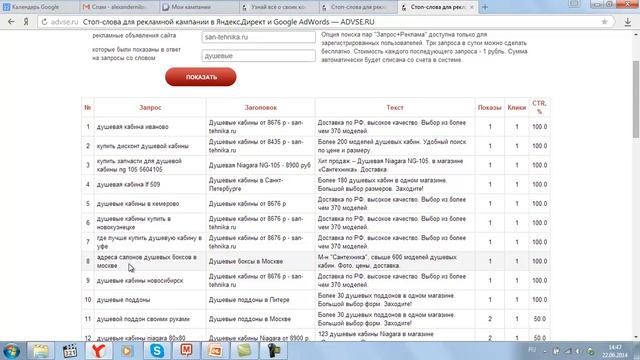Select query 'душевая кабина иваново'
The image size is (640, 360).
coord(133,127)
